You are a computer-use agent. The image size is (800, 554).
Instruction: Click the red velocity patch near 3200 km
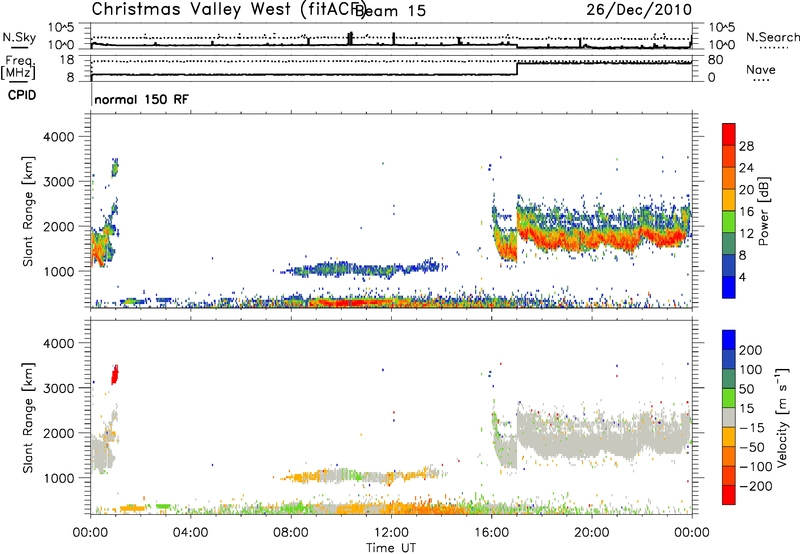[115, 374]
